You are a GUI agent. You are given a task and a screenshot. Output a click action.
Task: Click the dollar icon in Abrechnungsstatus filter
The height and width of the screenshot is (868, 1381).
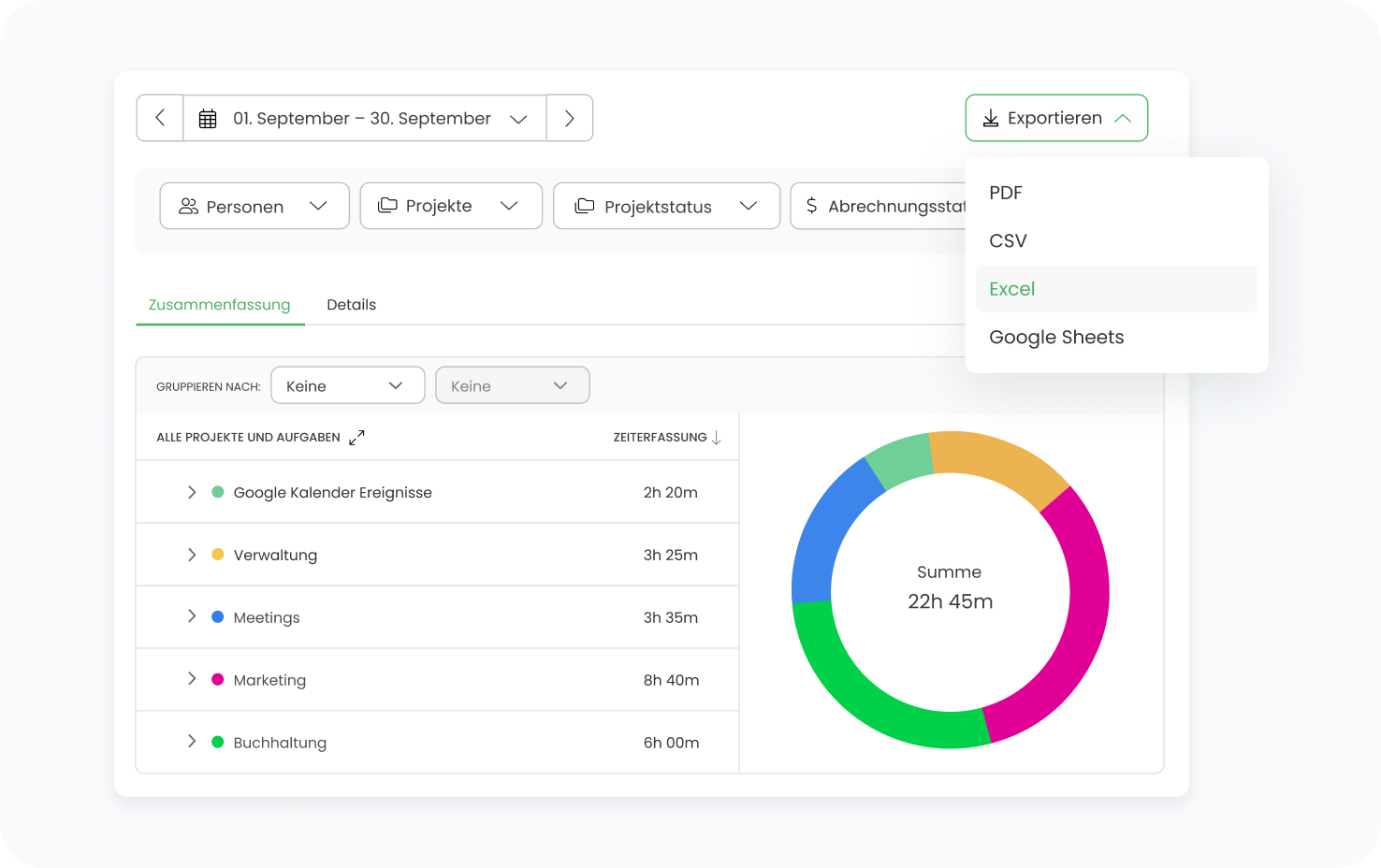(x=811, y=206)
